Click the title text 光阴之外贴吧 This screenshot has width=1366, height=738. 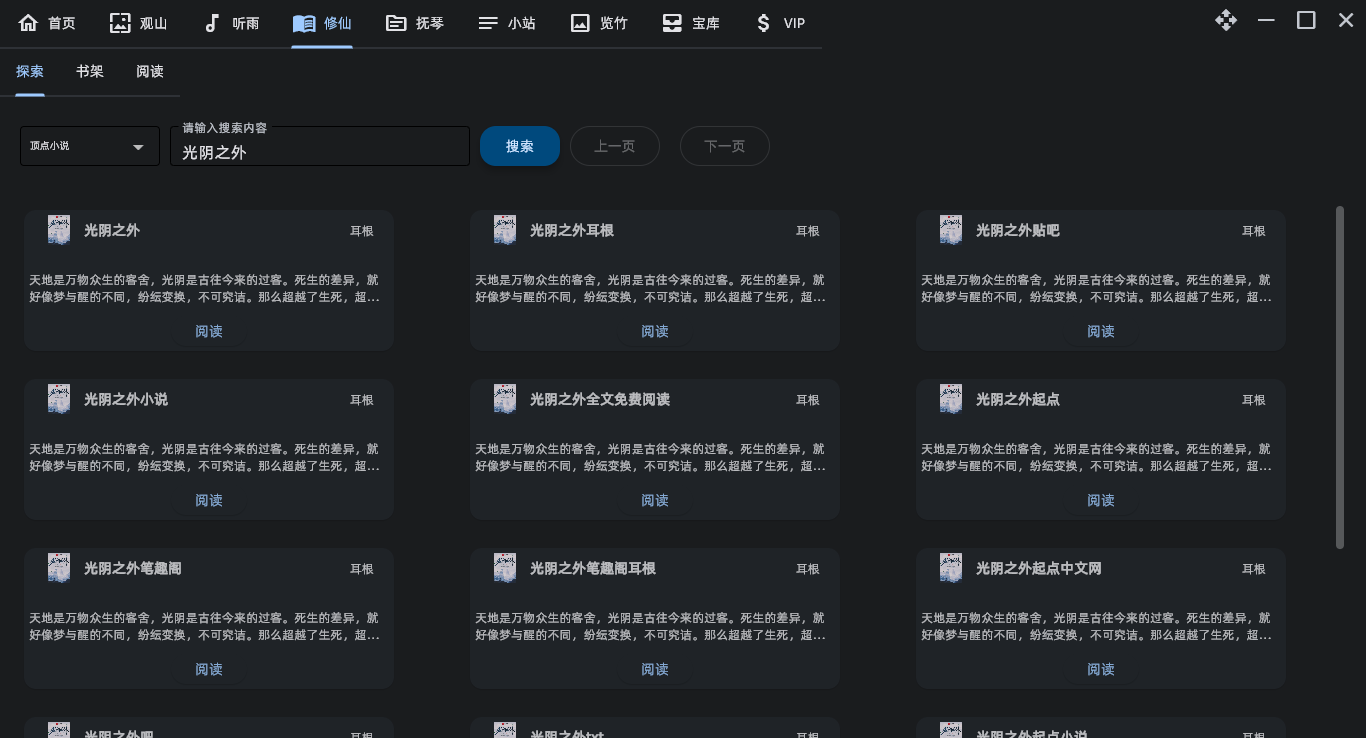[1018, 230]
